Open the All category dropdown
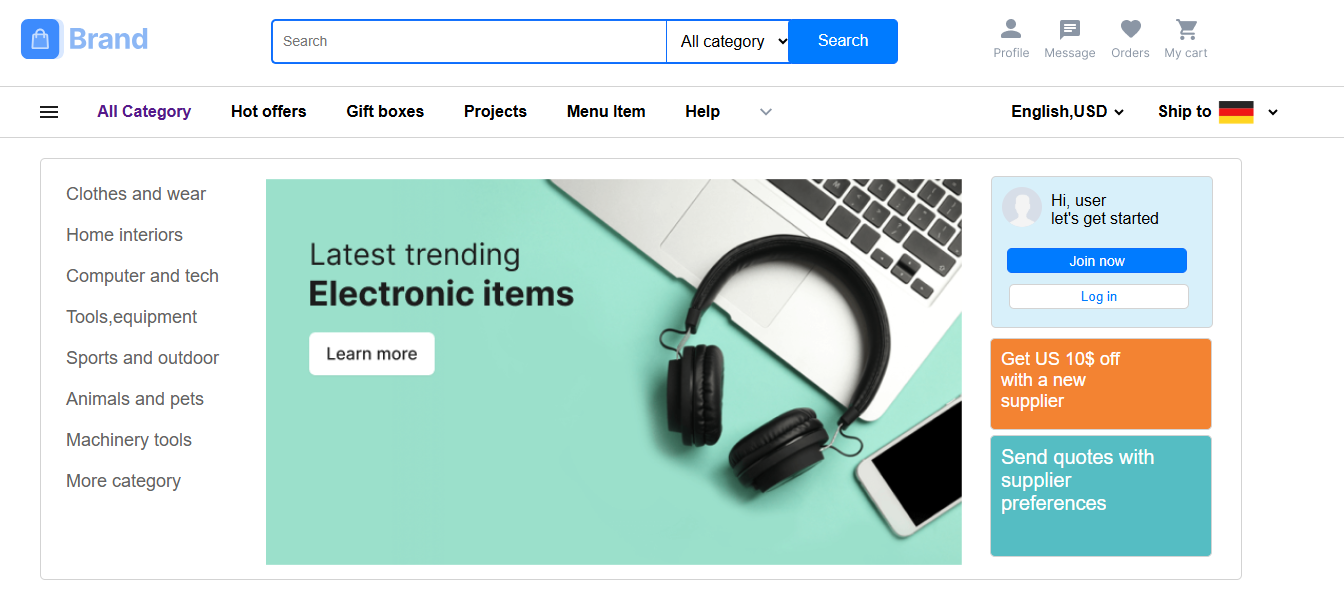Image resolution: width=1344 pixels, height=595 pixels. click(728, 41)
